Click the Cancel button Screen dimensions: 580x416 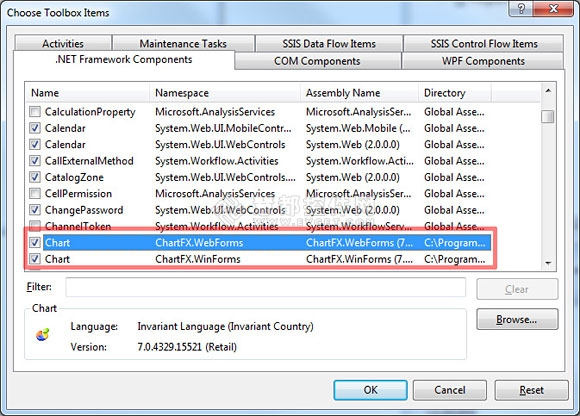point(450,390)
